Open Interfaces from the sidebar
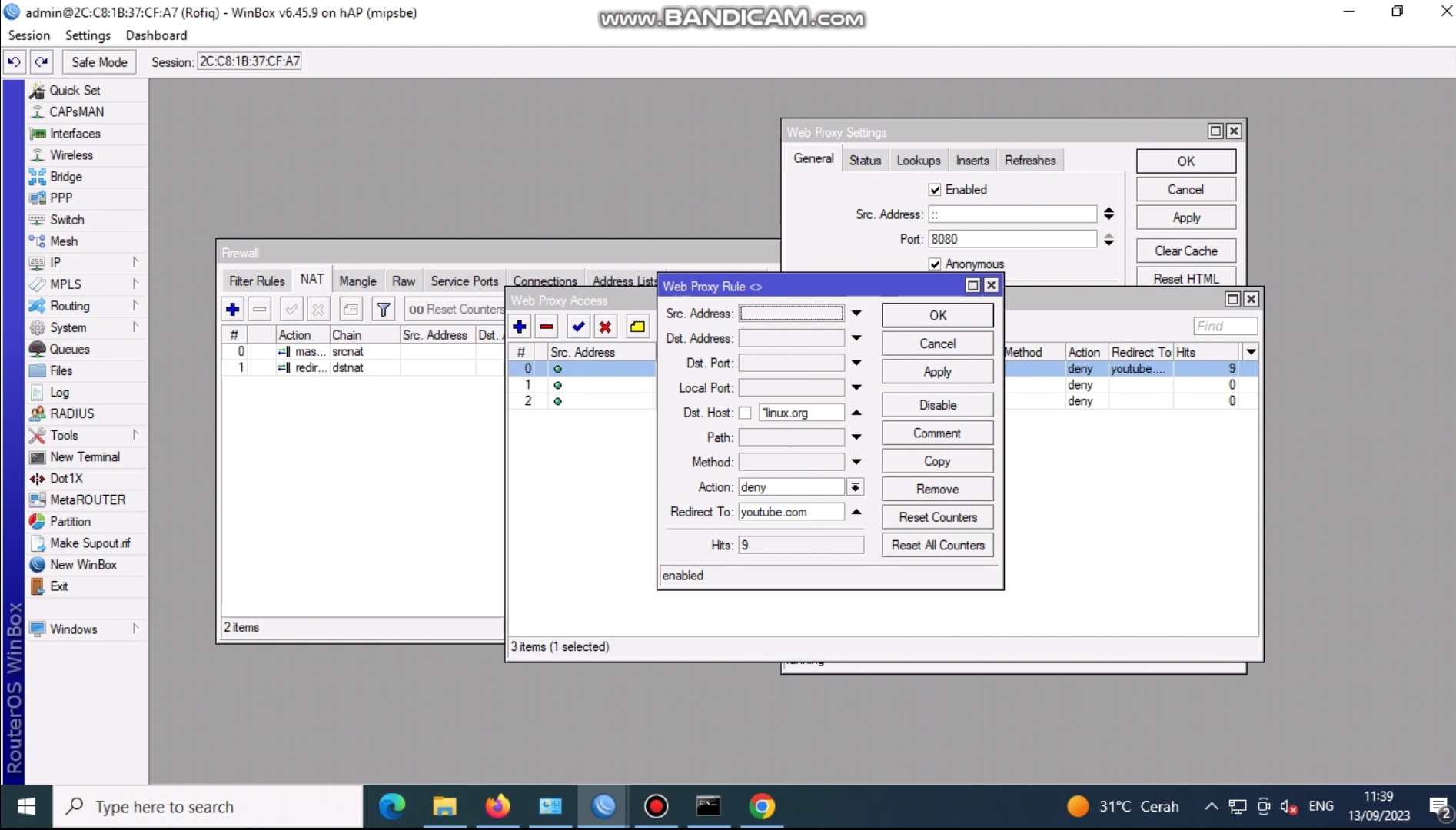Screen dimensions: 1456x830 coord(75,133)
